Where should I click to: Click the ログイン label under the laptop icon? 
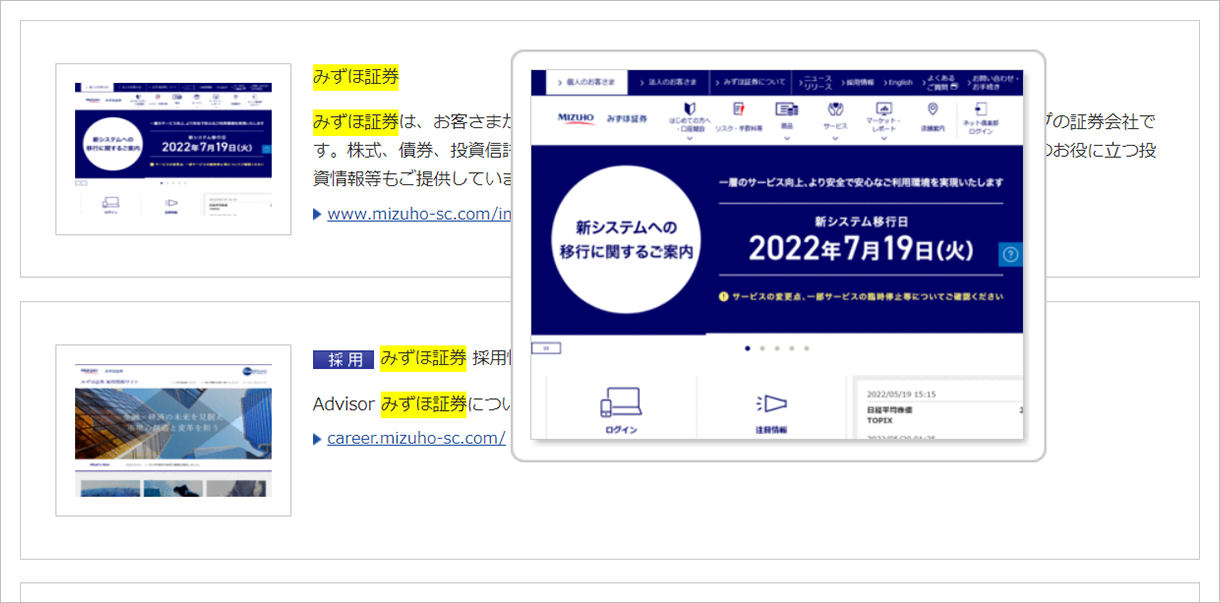[x=620, y=430]
